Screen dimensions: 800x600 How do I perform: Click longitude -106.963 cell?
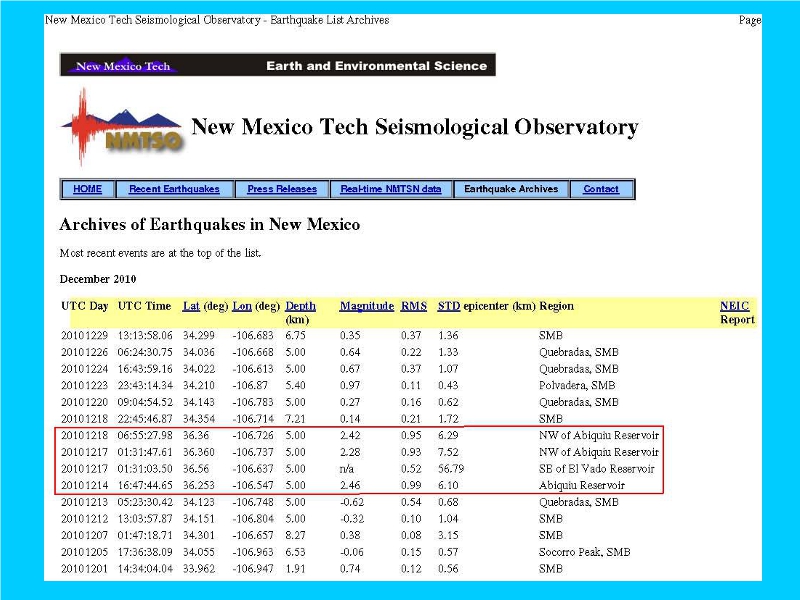point(253,553)
